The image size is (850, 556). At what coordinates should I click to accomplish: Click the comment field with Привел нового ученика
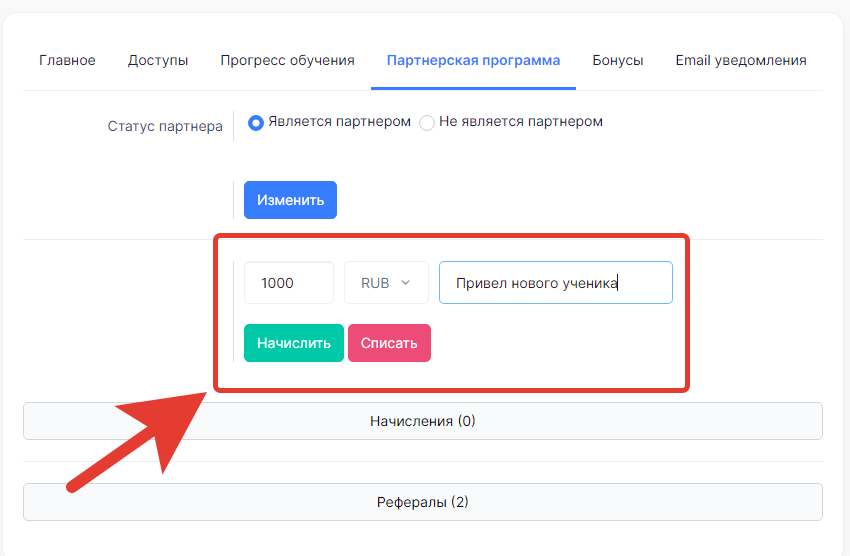(556, 283)
